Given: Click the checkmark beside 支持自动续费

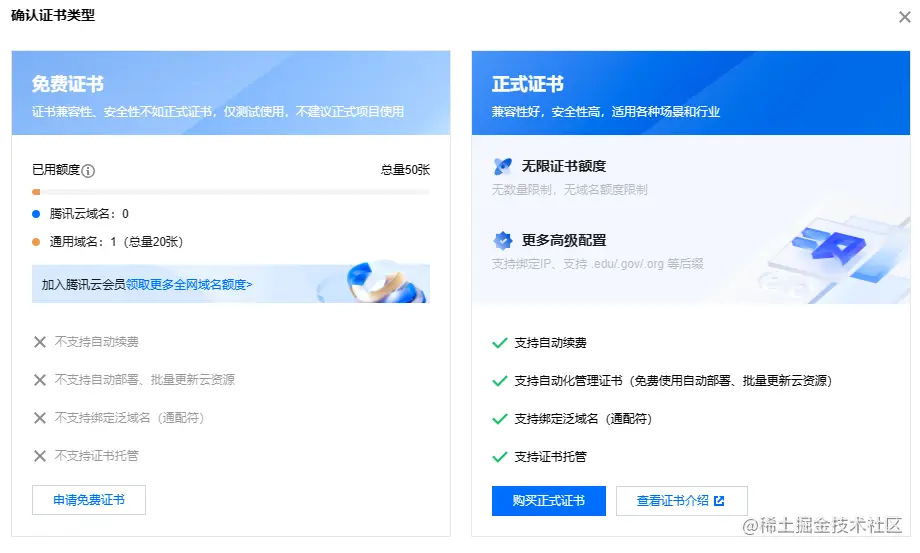Looking at the screenshot, I should click(x=499, y=343).
